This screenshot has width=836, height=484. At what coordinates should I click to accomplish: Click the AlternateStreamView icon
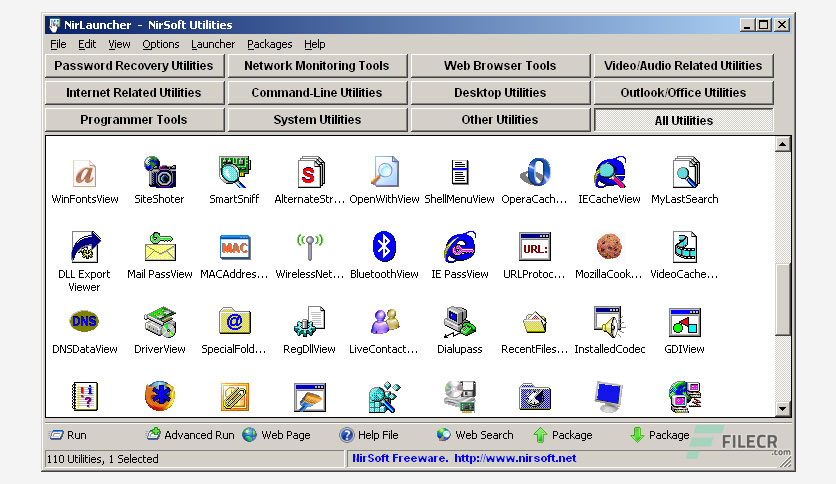310,172
